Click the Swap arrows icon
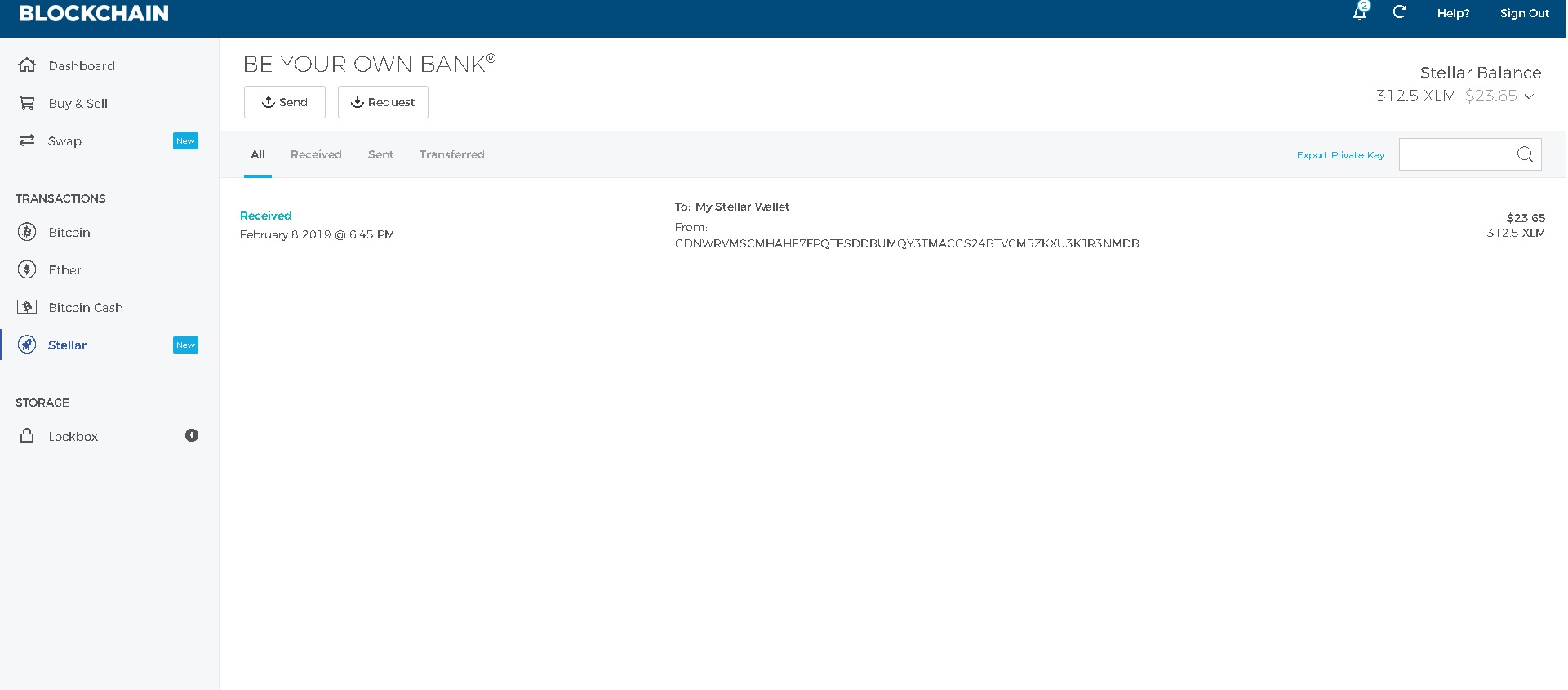Image resolution: width=1568 pixels, height=690 pixels. (x=27, y=140)
